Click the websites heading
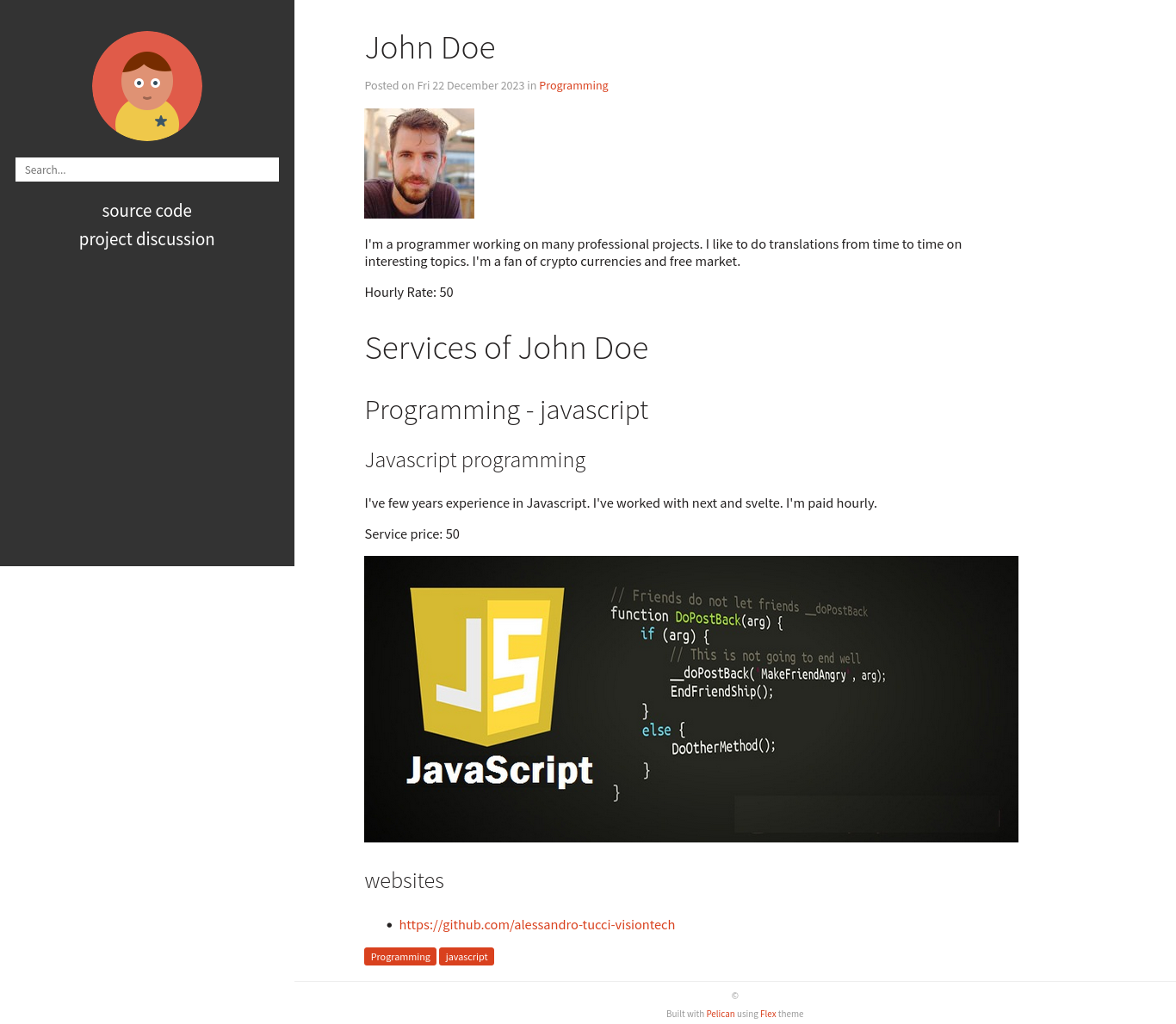The height and width of the screenshot is (1024, 1176). pyautogui.click(x=405, y=880)
